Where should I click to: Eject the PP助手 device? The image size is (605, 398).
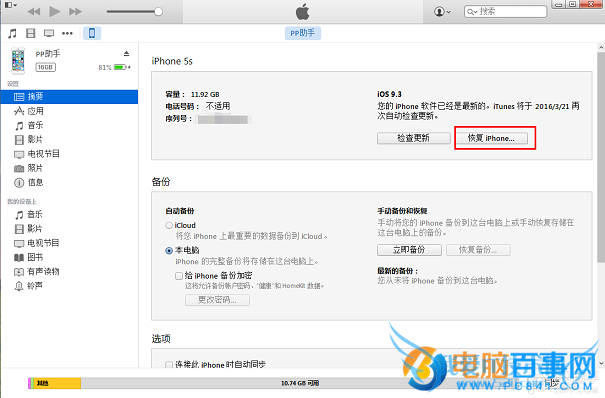(126, 54)
